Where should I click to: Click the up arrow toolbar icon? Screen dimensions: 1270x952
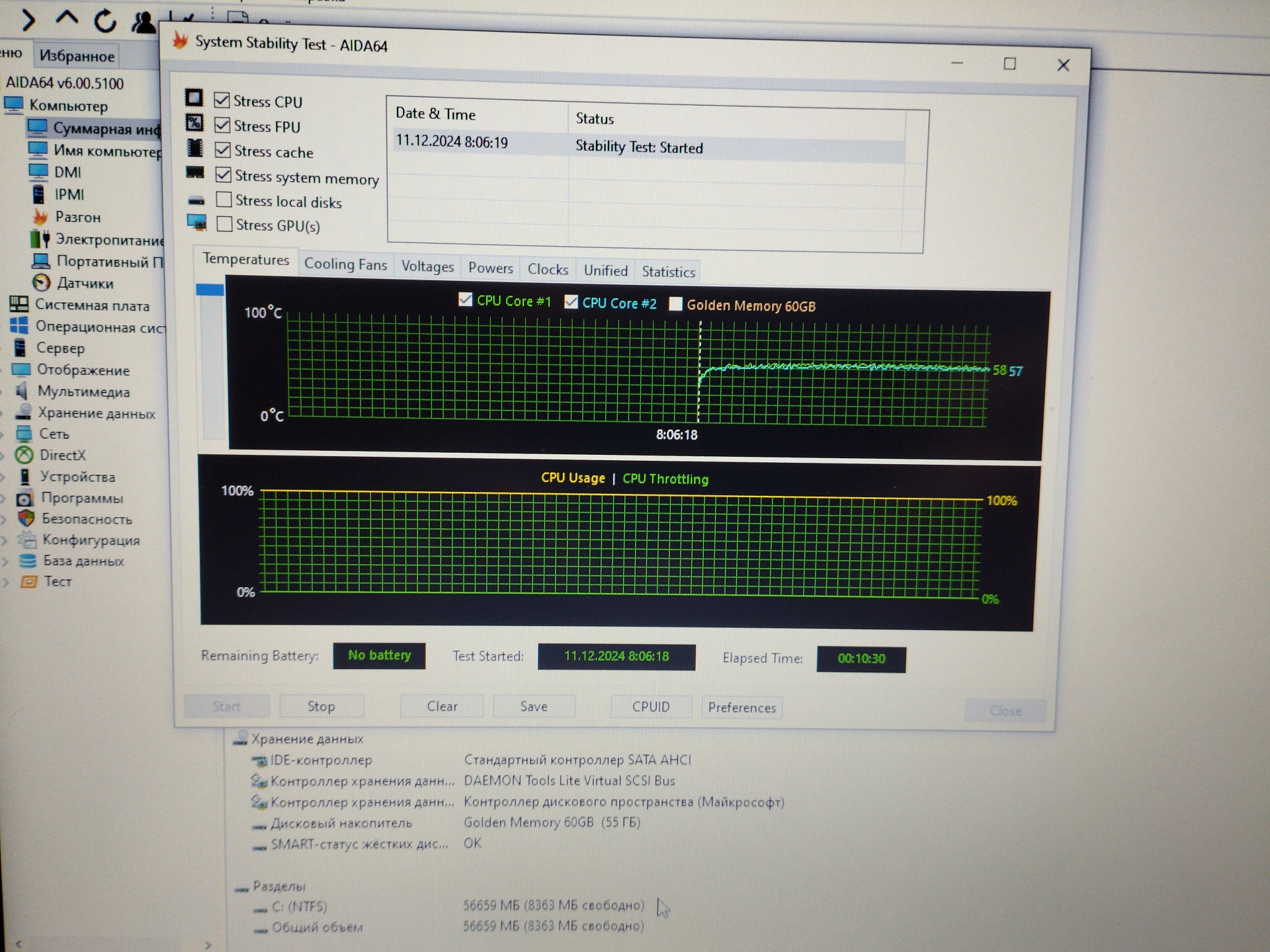tap(66, 18)
